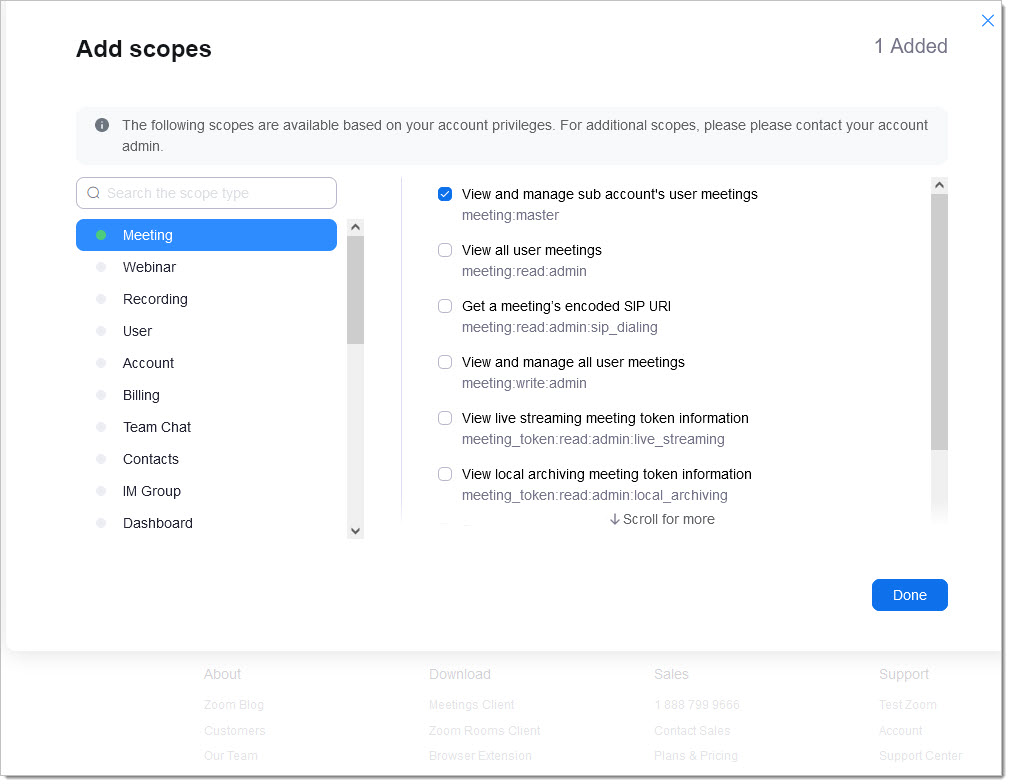Click the scopes list scroll-up arrow

pos(939,185)
